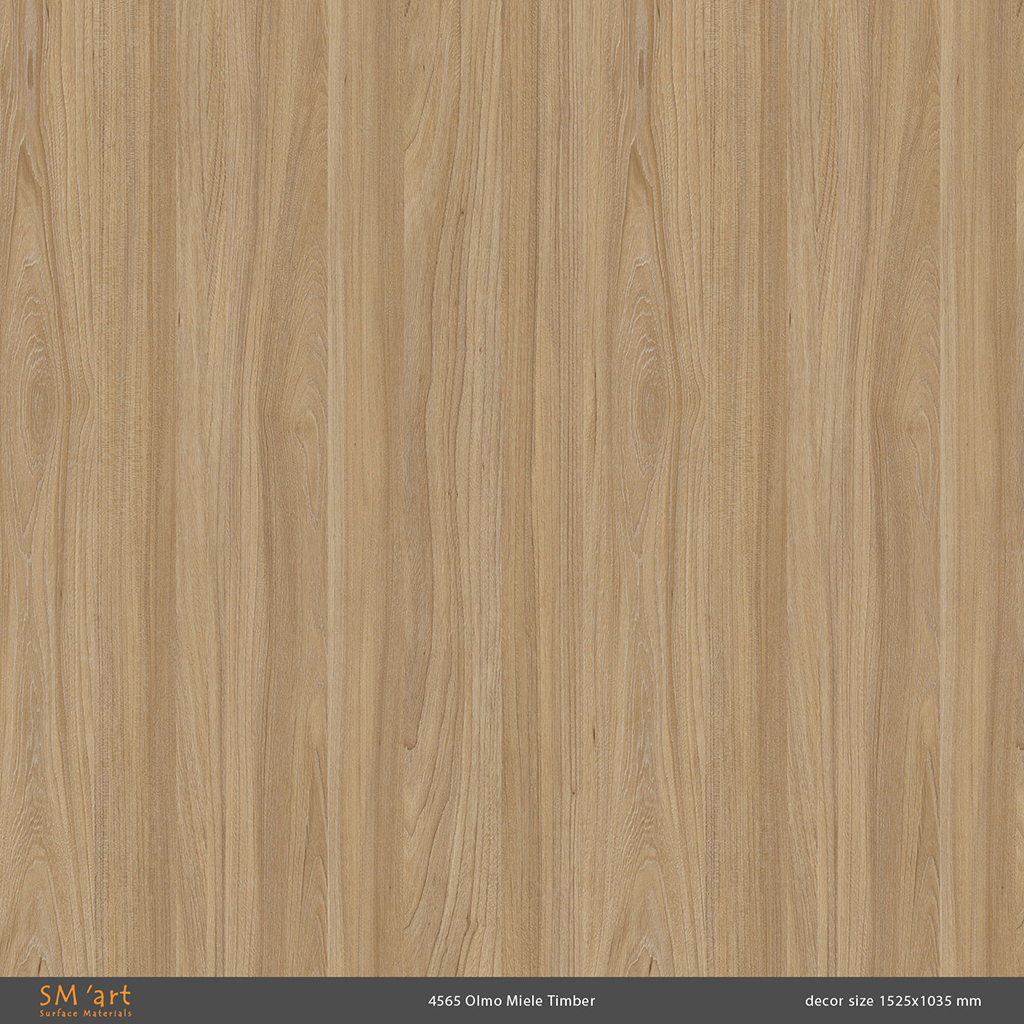Click the decor size 1525x1035 mm text
1024x1024 pixels.
(892, 1001)
